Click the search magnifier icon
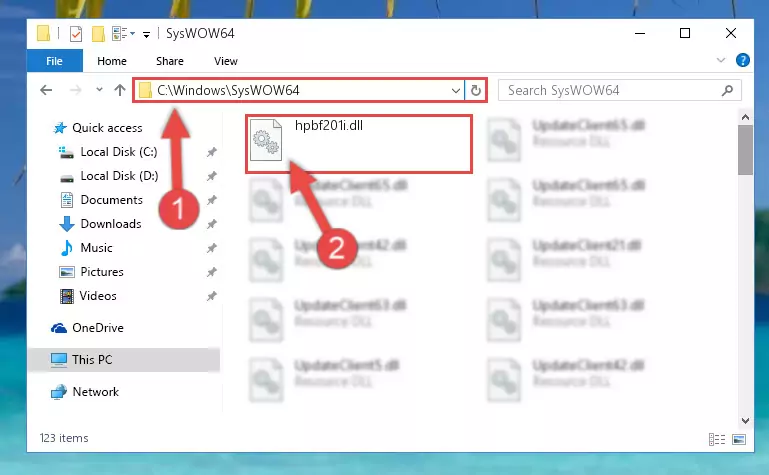 point(727,91)
